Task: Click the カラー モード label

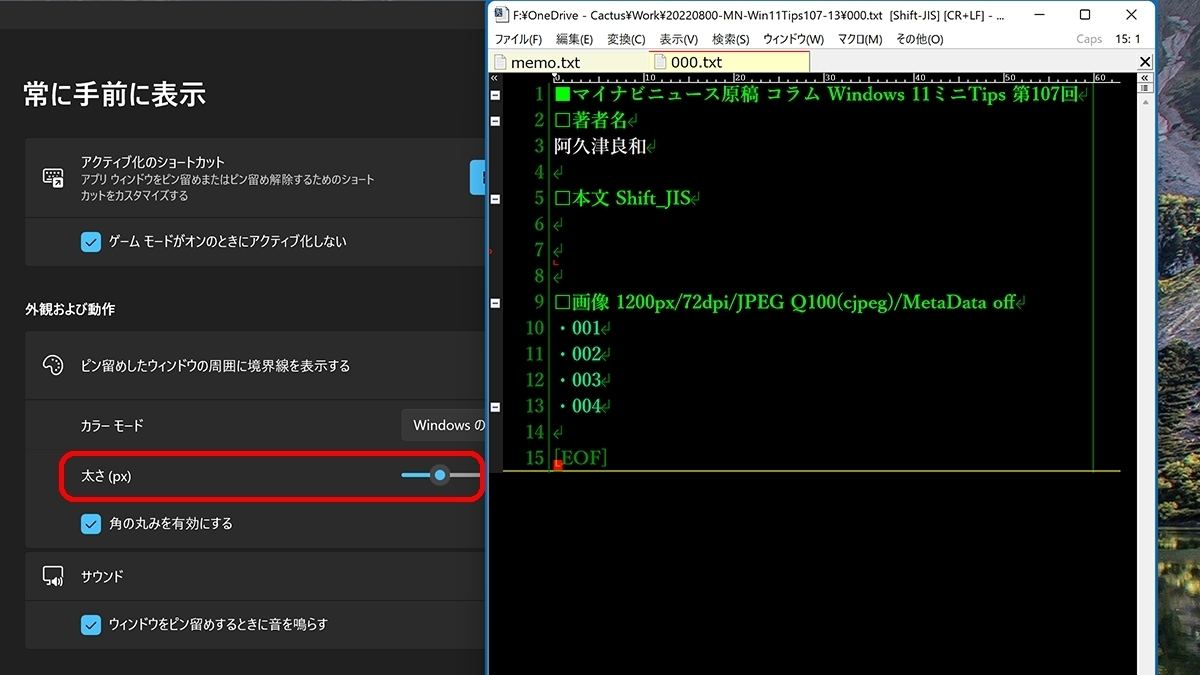Action: click(x=112, y=425)
